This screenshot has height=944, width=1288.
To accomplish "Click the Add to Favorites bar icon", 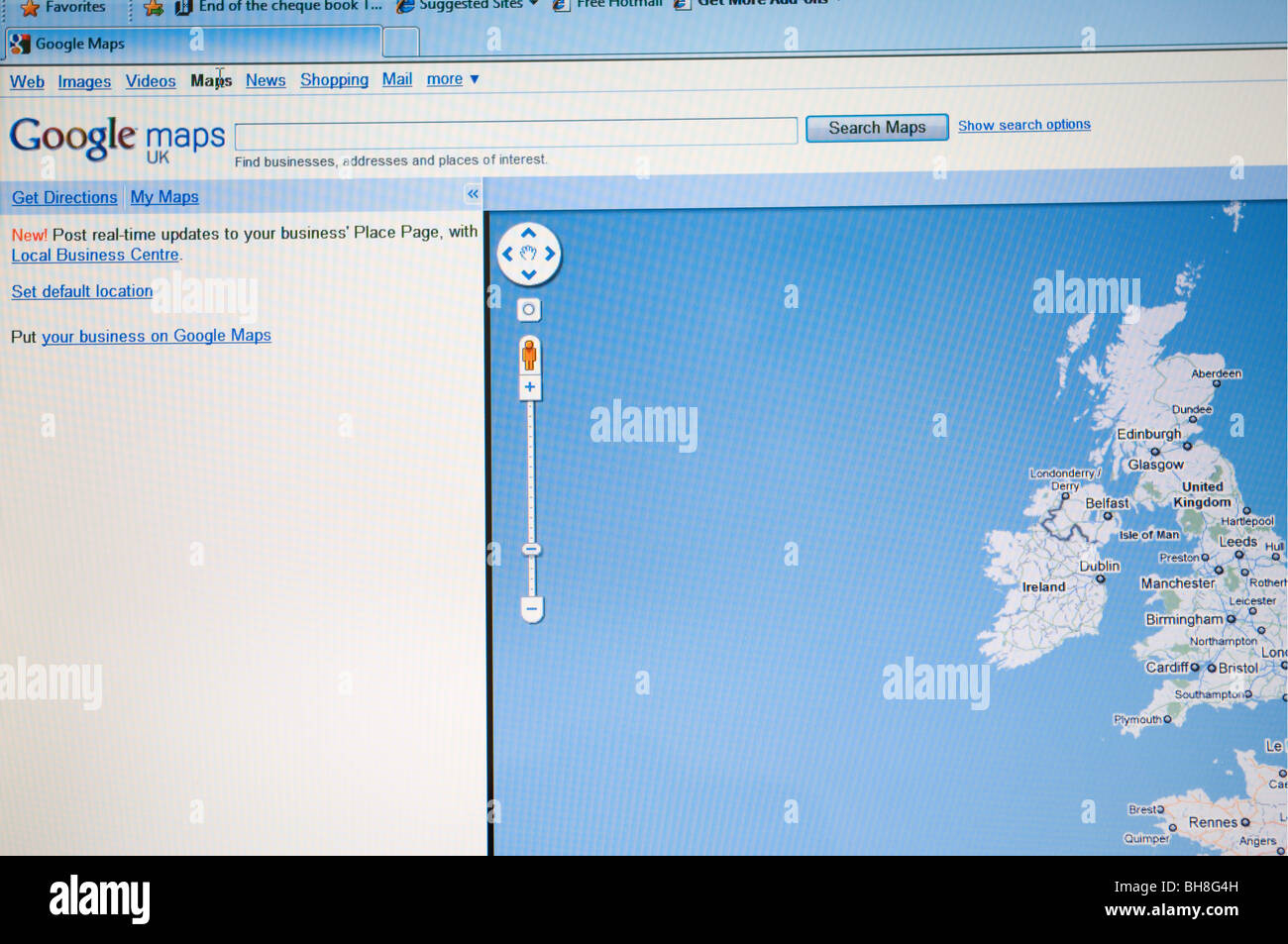I will point(153,8).
